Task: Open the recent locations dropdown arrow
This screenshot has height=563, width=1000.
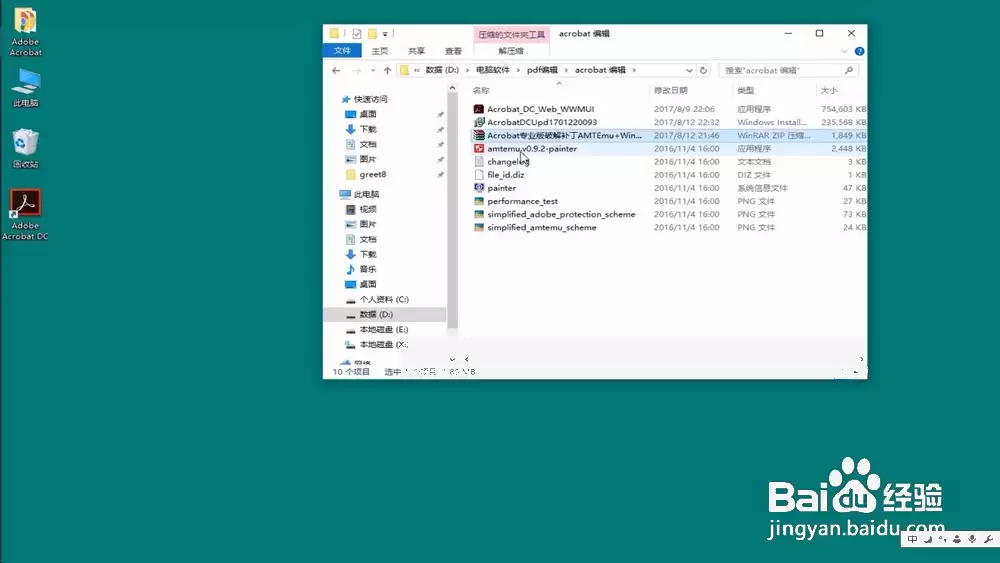Action: click(x=372, y=71)
